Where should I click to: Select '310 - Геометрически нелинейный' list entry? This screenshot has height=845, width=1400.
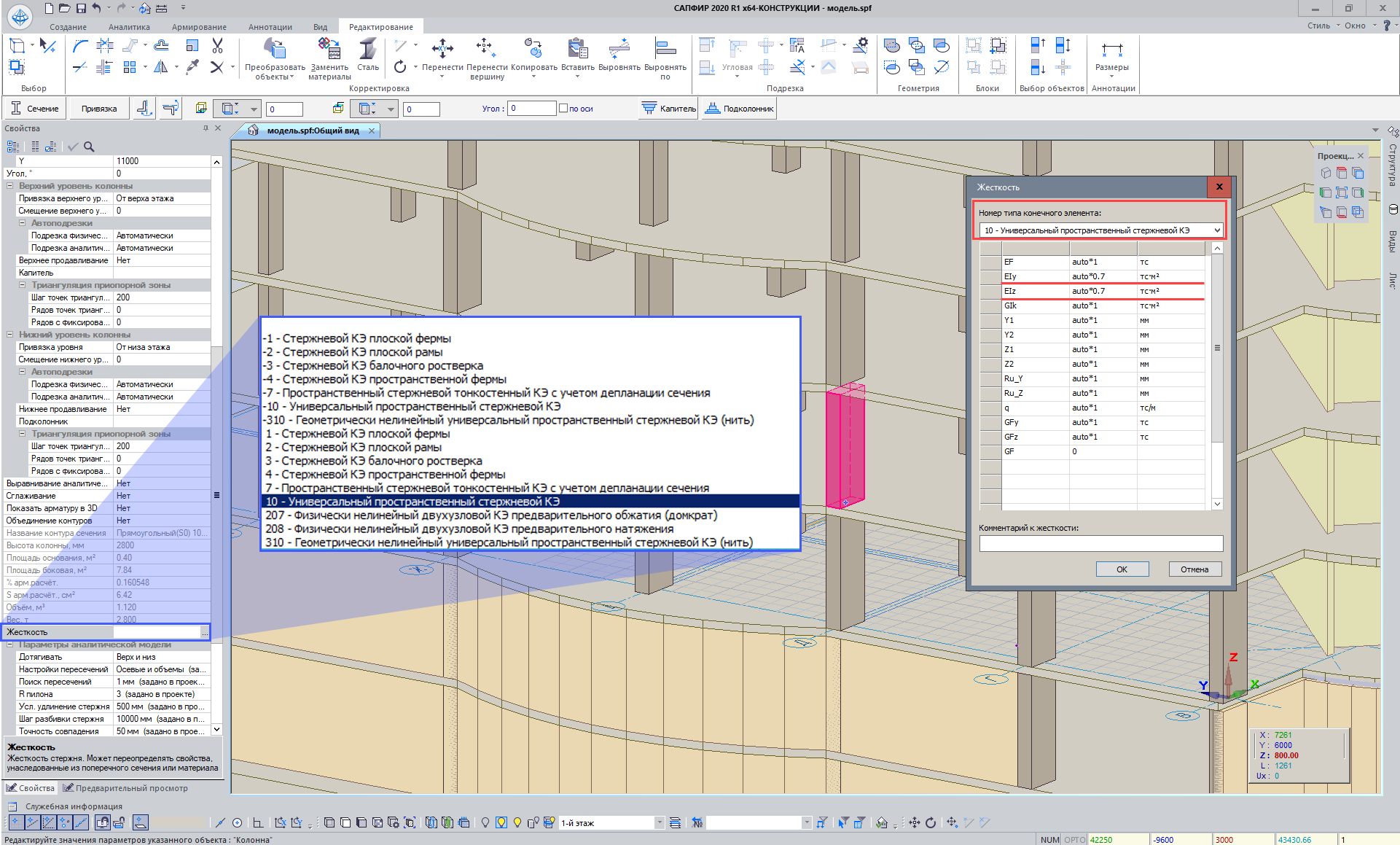click(x=509, y=542)
